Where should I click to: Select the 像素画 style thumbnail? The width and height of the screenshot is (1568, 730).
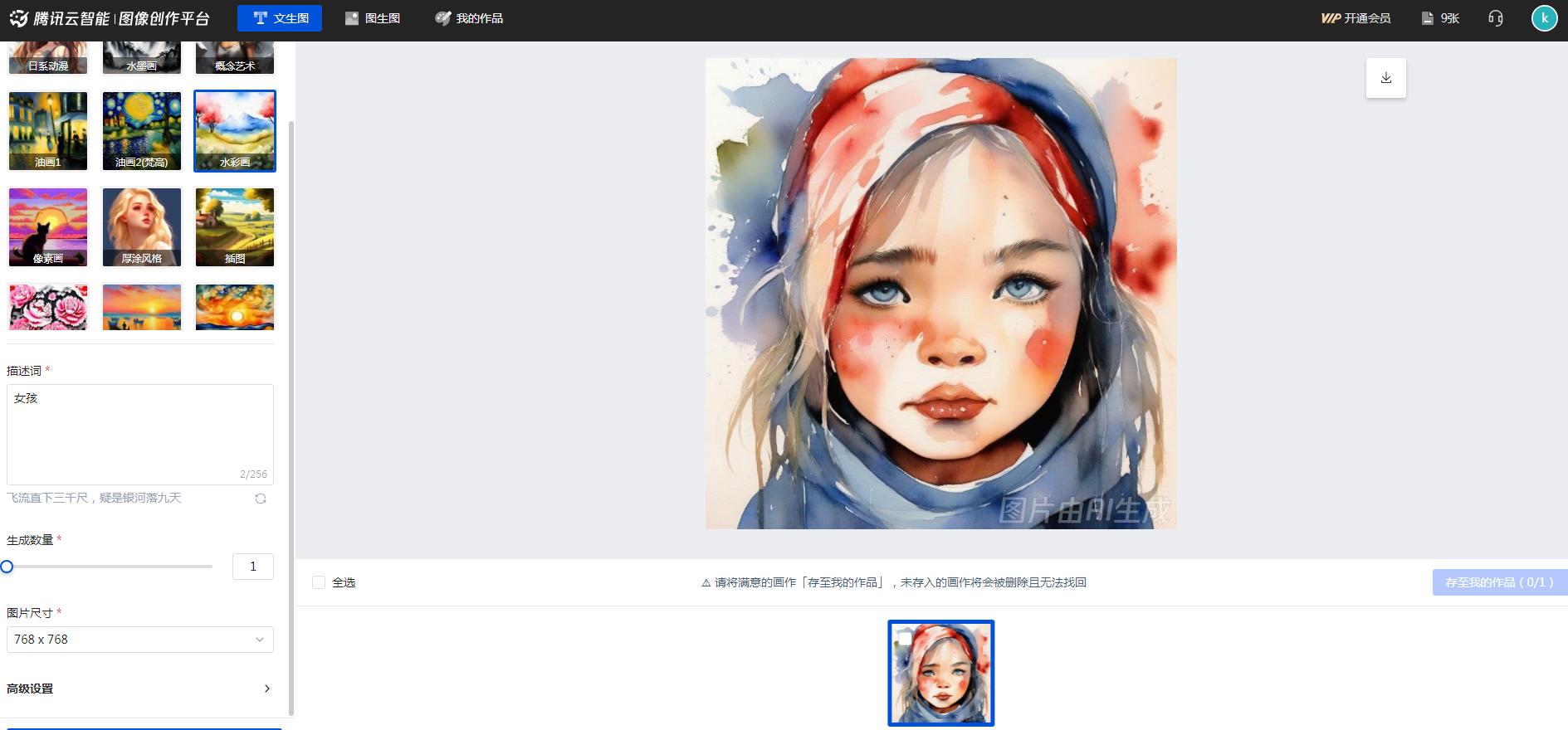point(48,227)
